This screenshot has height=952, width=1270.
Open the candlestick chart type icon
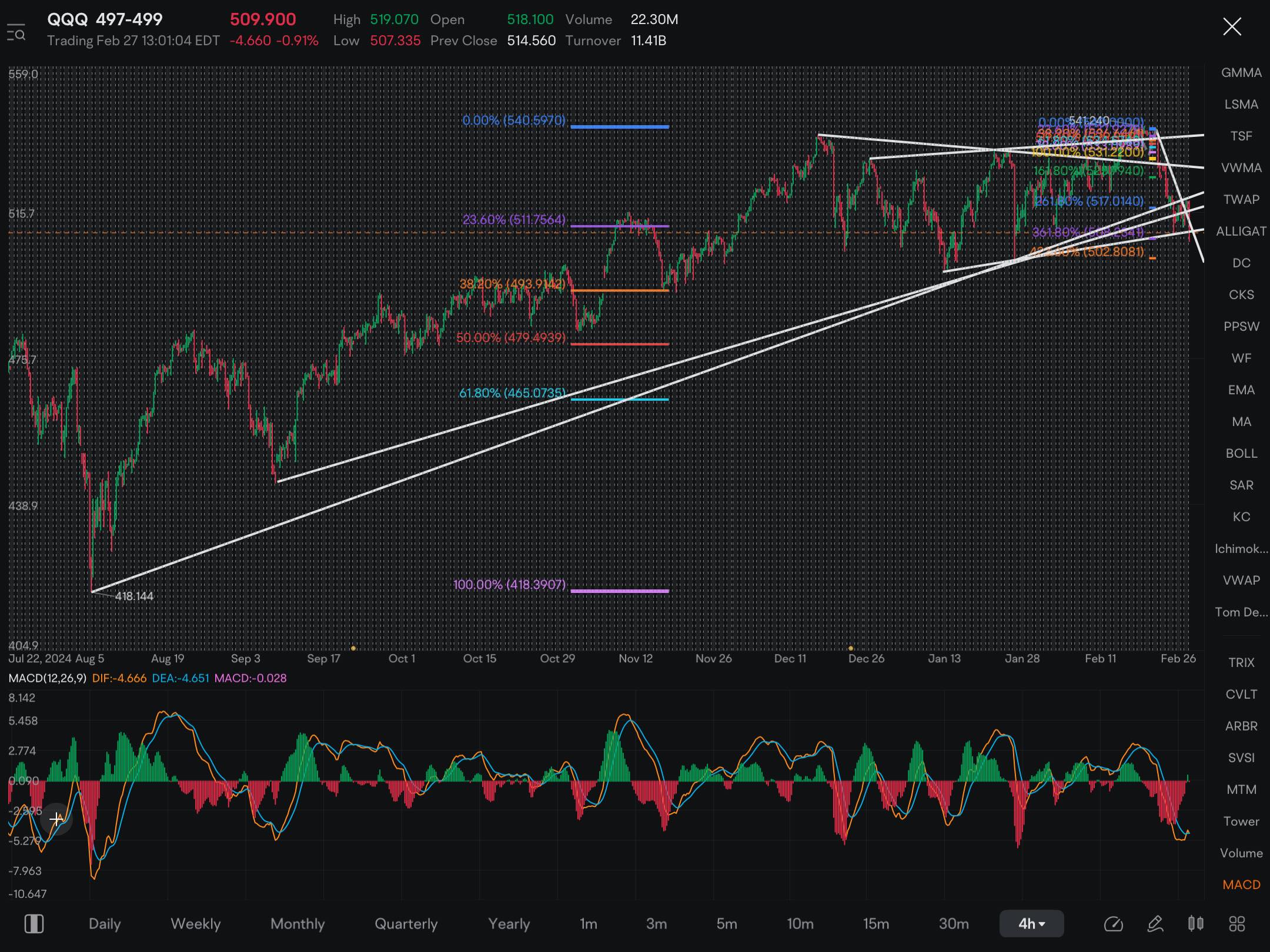[1195, 924]
